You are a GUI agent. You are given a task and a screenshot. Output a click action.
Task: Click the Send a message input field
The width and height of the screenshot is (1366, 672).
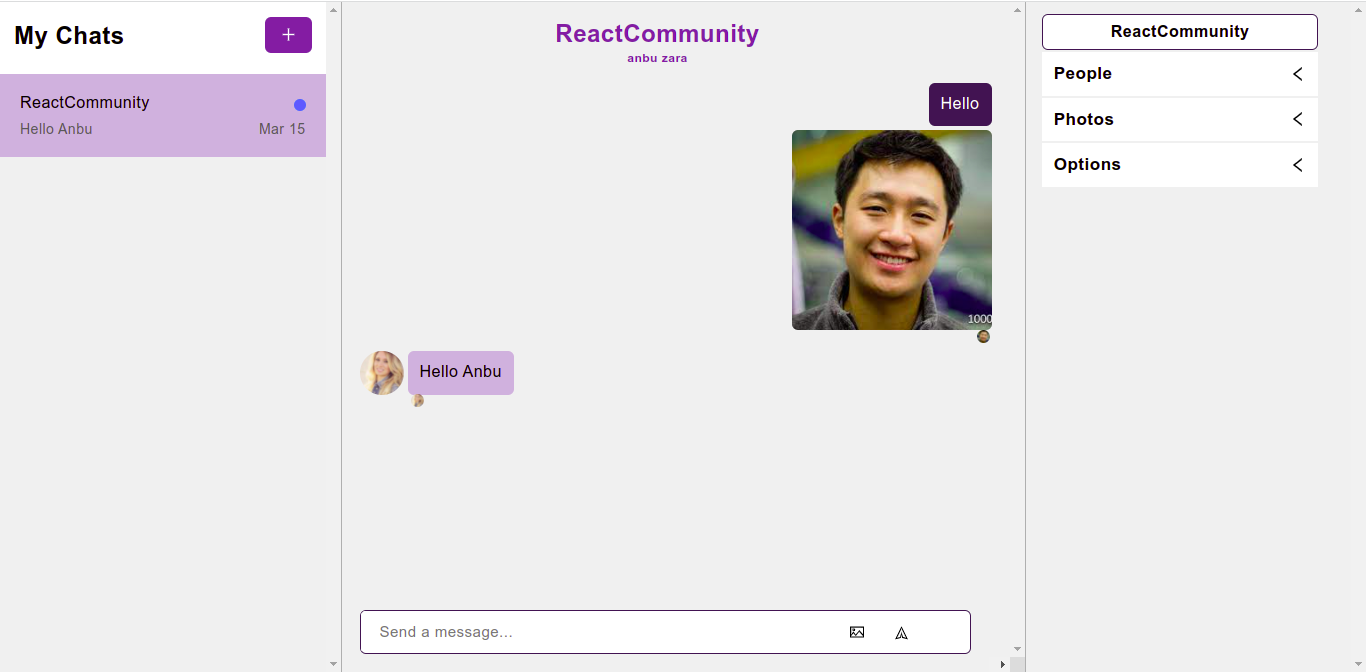600,632
